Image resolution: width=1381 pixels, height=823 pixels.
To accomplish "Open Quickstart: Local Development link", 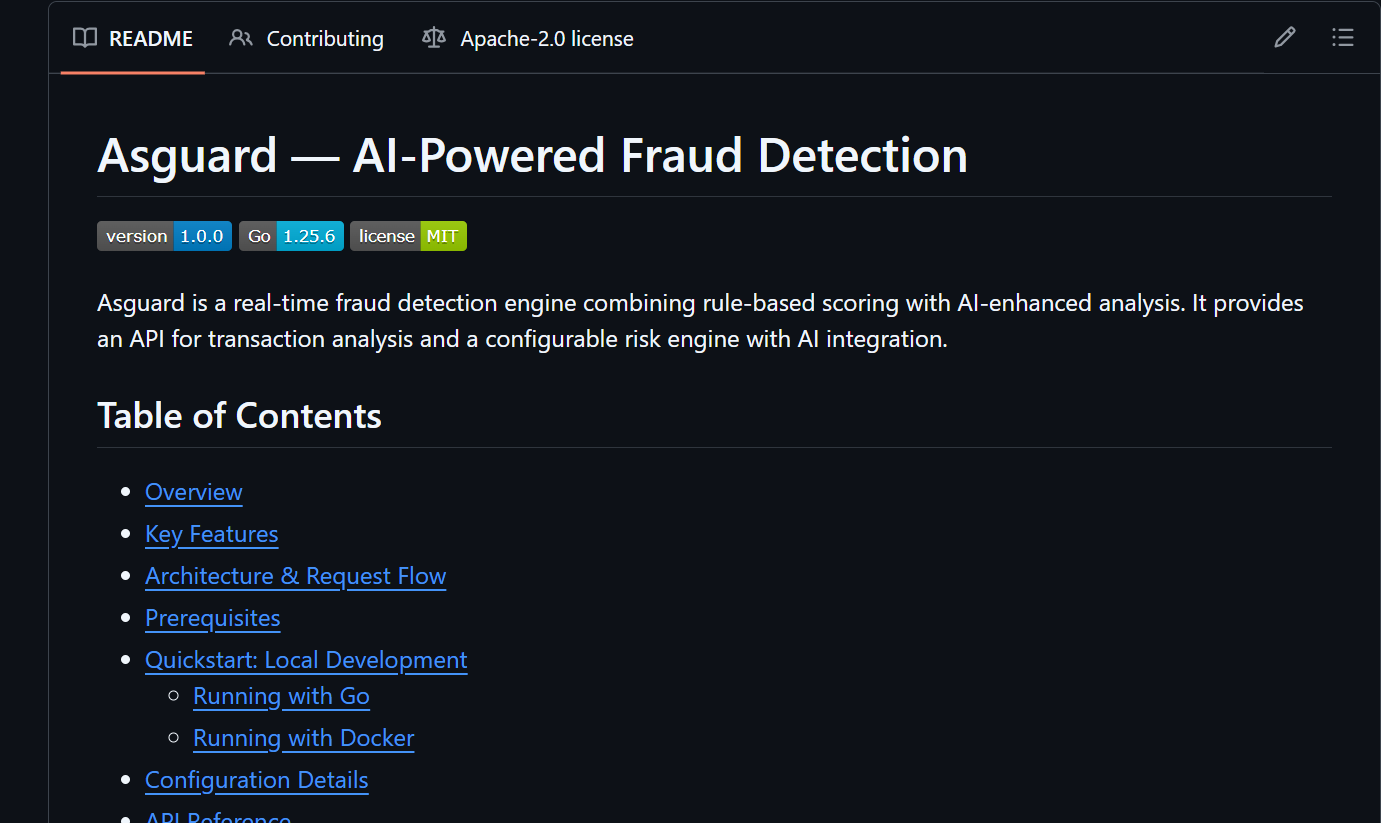I will point(306,660).
